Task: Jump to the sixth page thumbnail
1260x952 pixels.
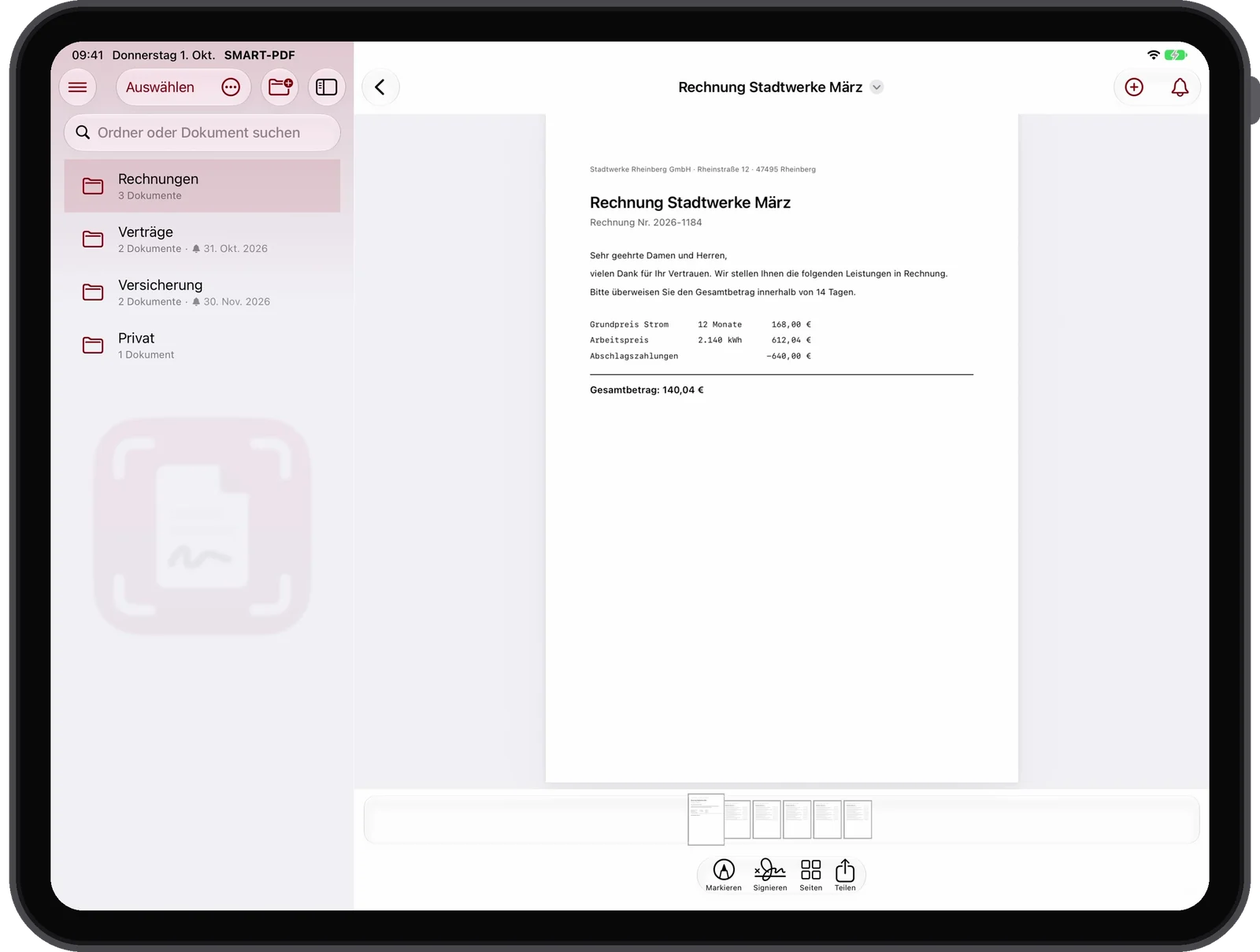Action: pos(858,820)
